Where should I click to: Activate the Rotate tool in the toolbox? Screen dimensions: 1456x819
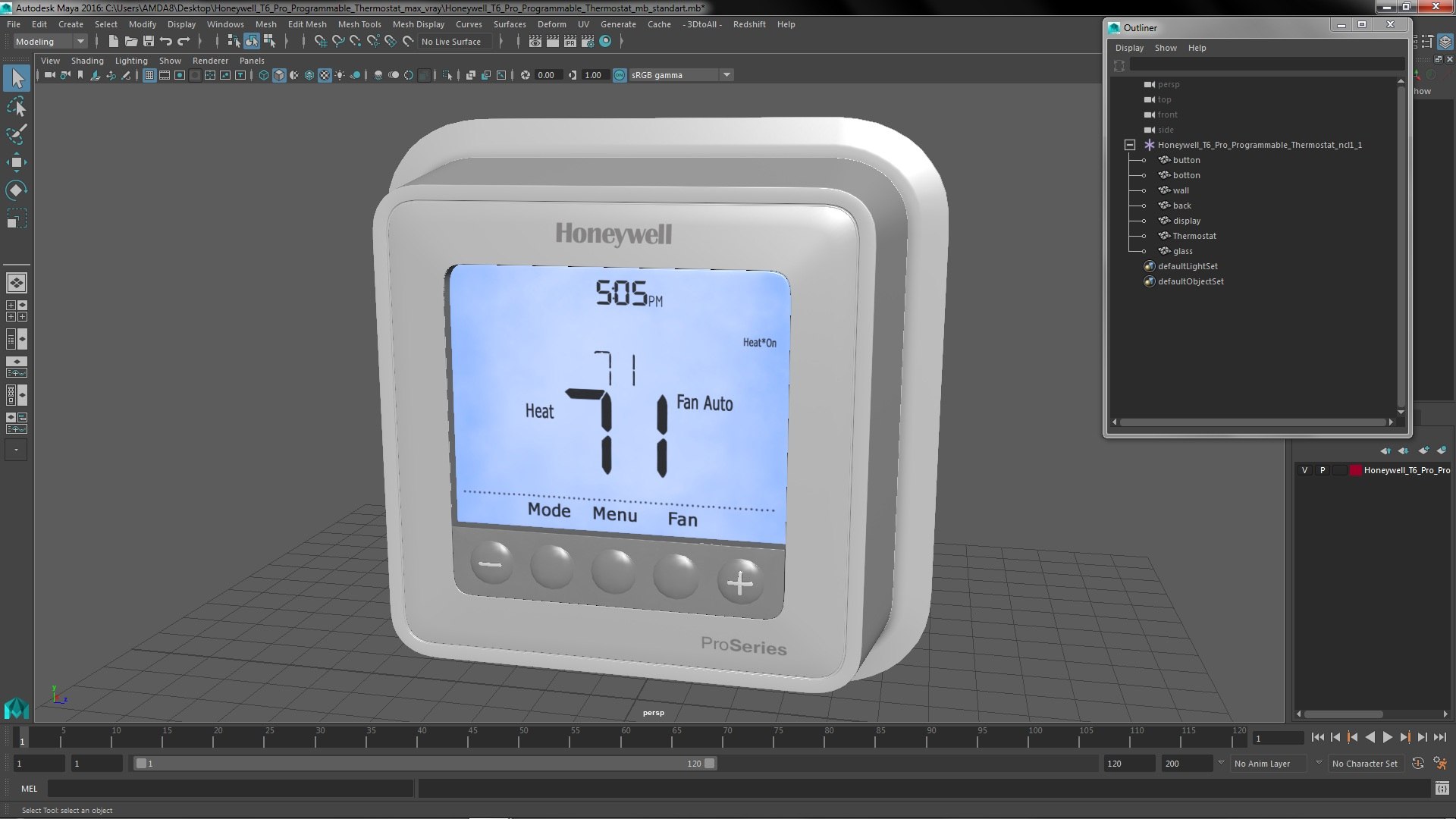(x=17, y=190)
